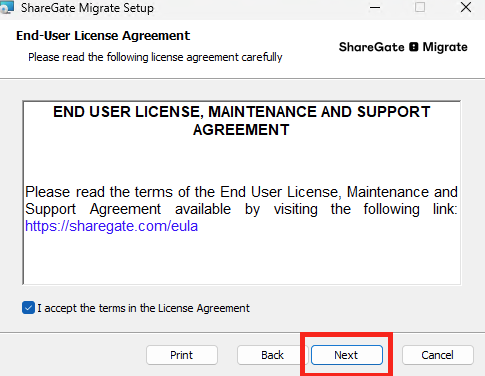This screenshot has width=485, height=376.
Task: Close the ShareGate Migrate Setup window
Action: 466,7
